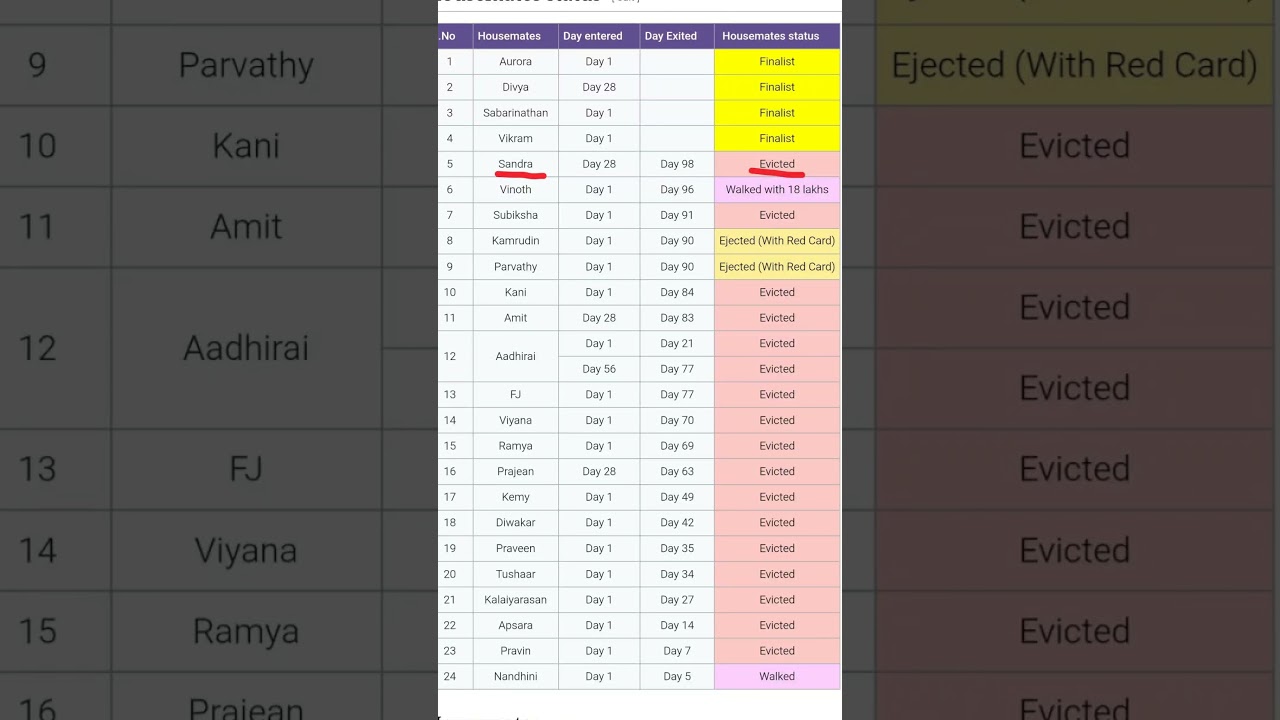Screen dimensions: 1280x720
Task: Click the large "Ejected (With Red Card)" background text
Action: click(1074, 65)
